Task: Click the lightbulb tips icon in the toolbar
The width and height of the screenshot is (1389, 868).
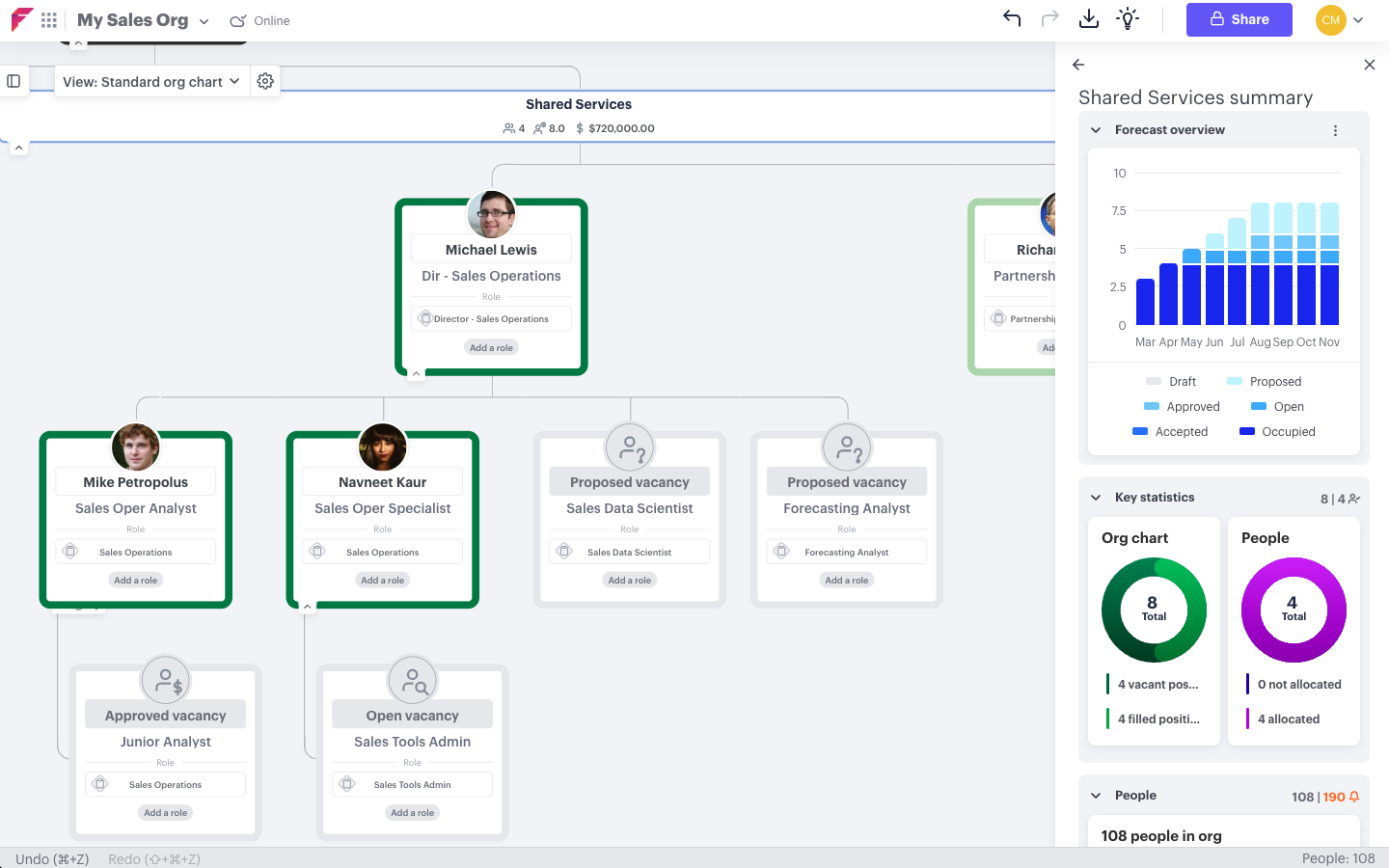Action: pos(1127,18)
